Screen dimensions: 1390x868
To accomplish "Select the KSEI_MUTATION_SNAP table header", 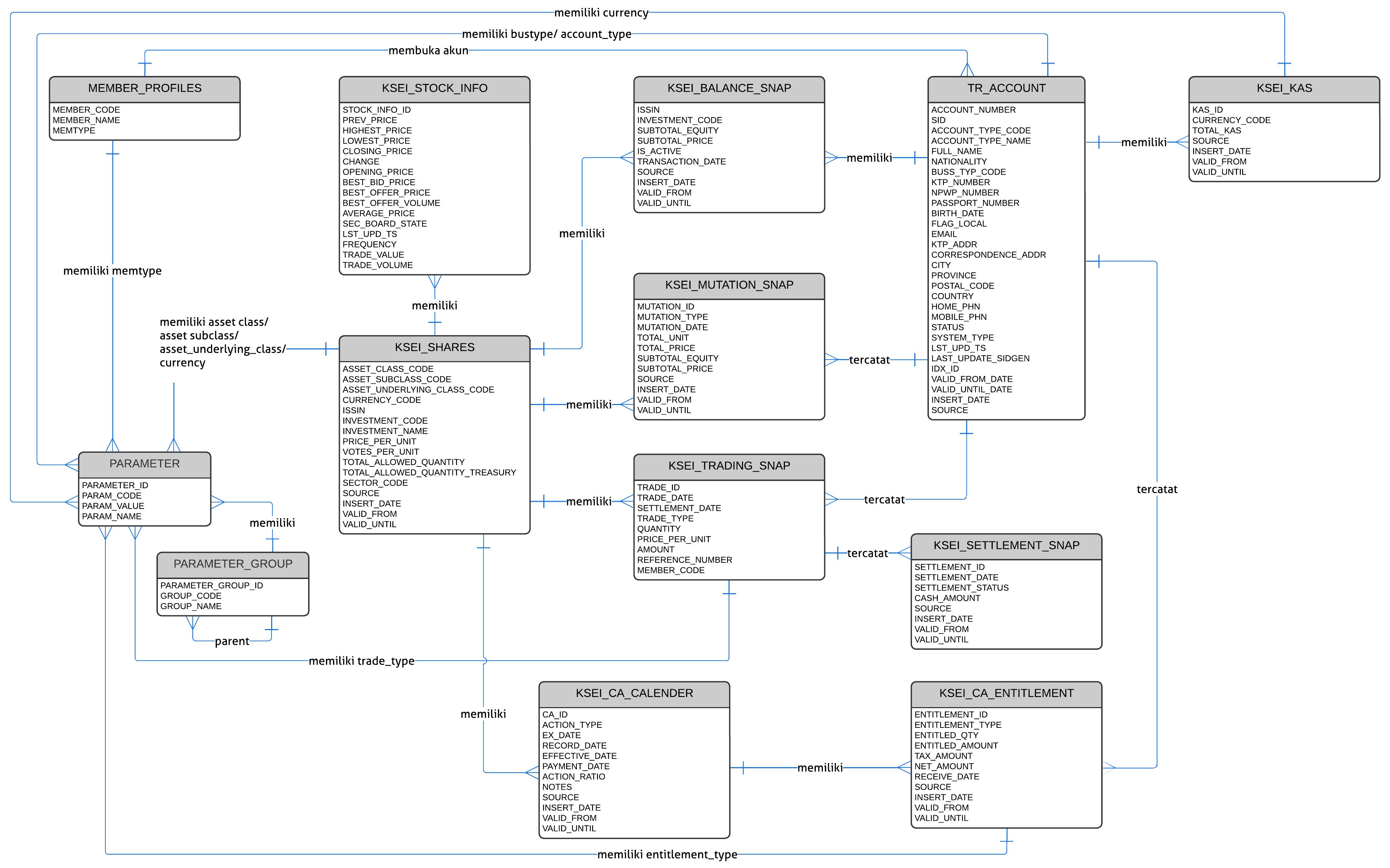I will (729, 285).
